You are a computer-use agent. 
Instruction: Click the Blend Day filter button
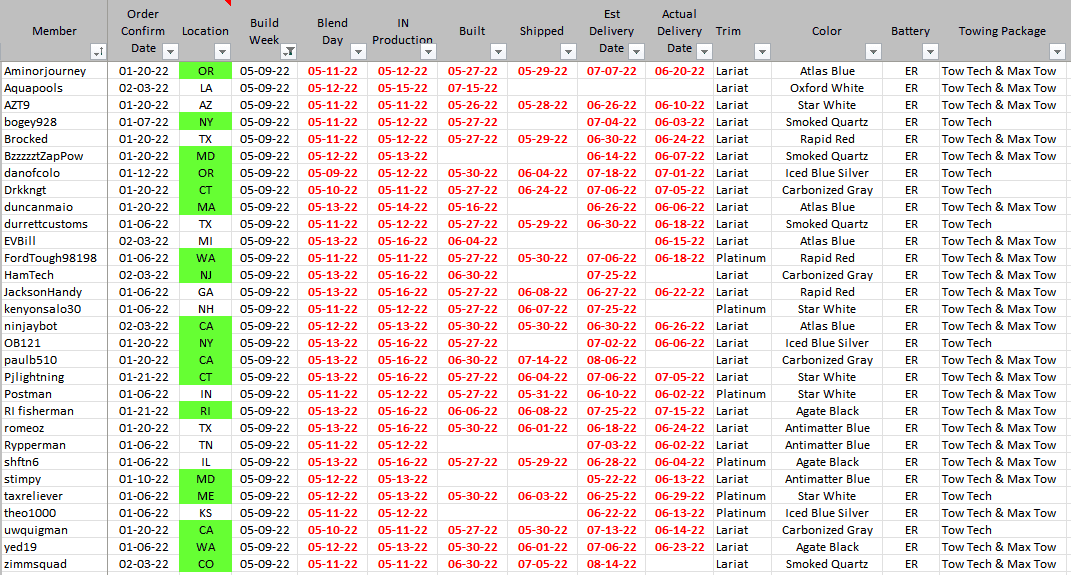click(x=356, y=51)
